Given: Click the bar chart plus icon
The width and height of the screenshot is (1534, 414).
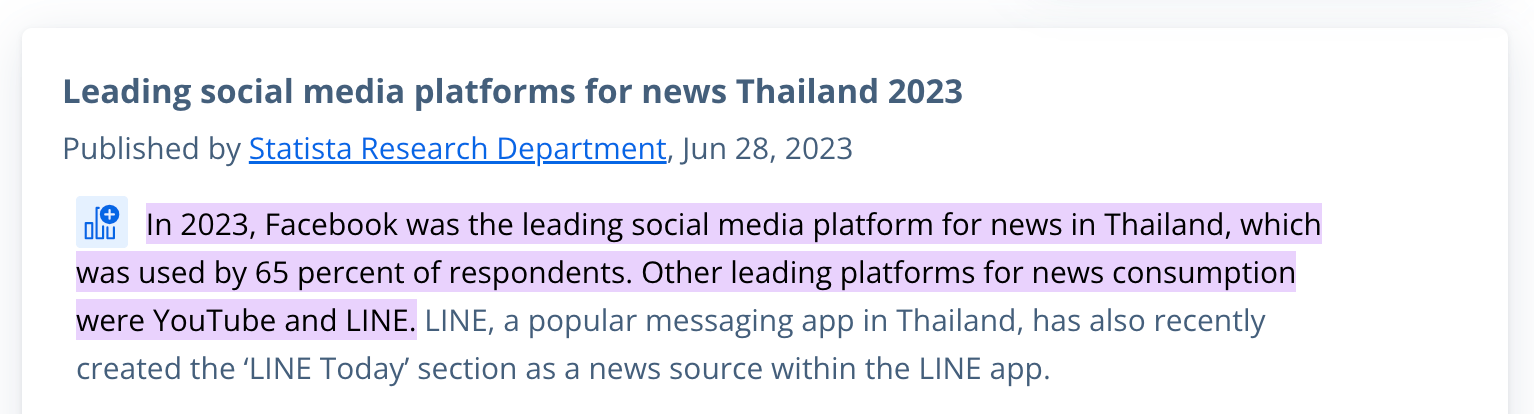Looking at the screenshot, I should (102, 222).
